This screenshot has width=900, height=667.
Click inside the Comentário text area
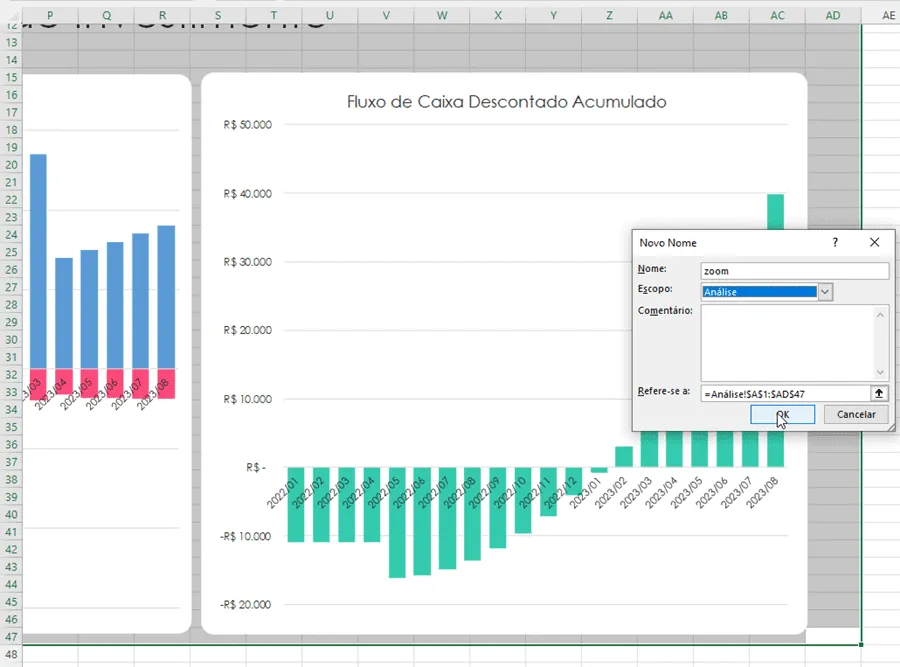[786, 343]
